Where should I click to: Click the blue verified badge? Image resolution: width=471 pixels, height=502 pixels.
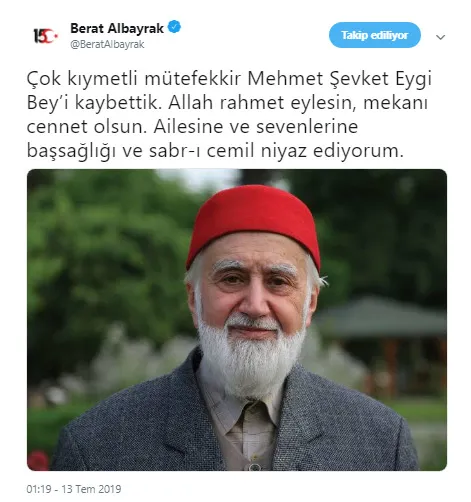tap(175, 27)
